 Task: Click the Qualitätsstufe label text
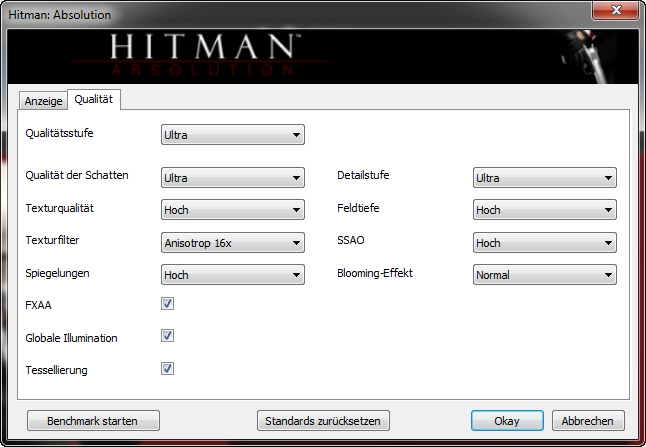tap(59, 133)
